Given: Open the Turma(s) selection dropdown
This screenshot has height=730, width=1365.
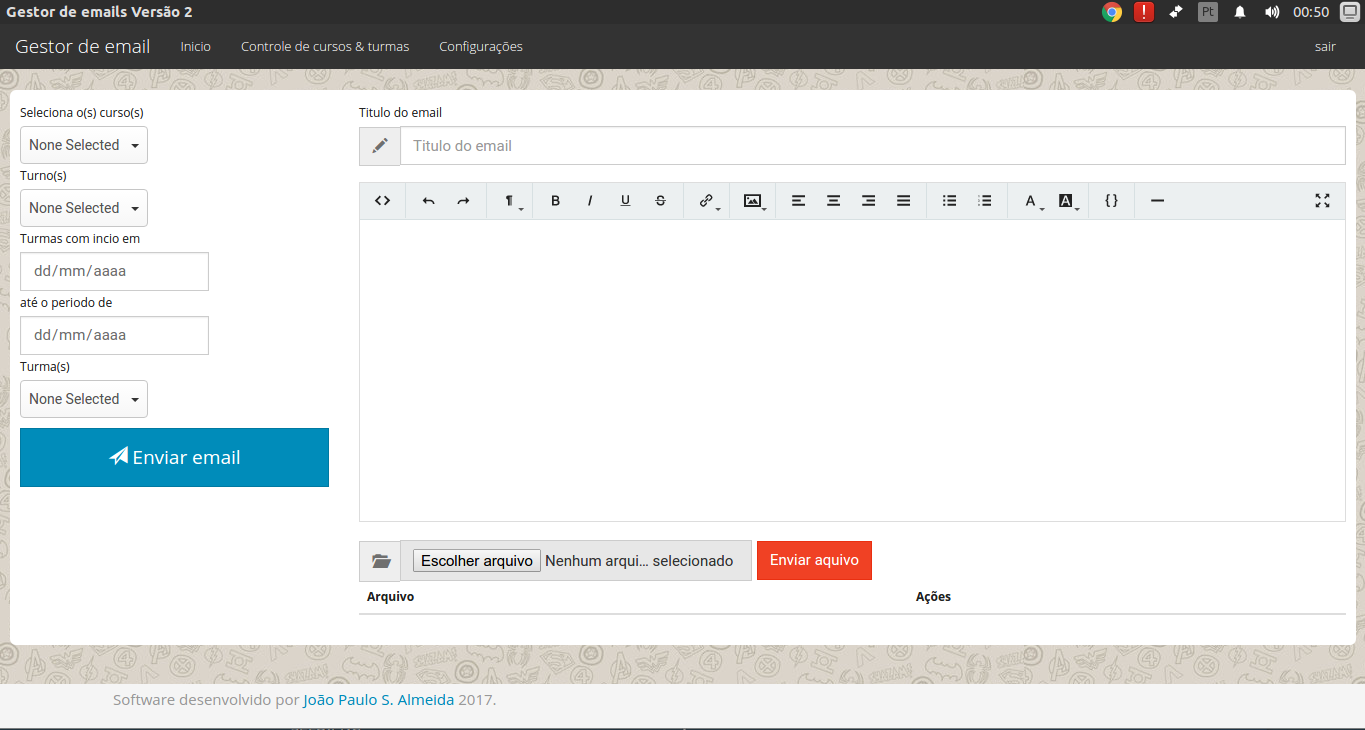Looking at the screenshot, I should click(83, 399).
